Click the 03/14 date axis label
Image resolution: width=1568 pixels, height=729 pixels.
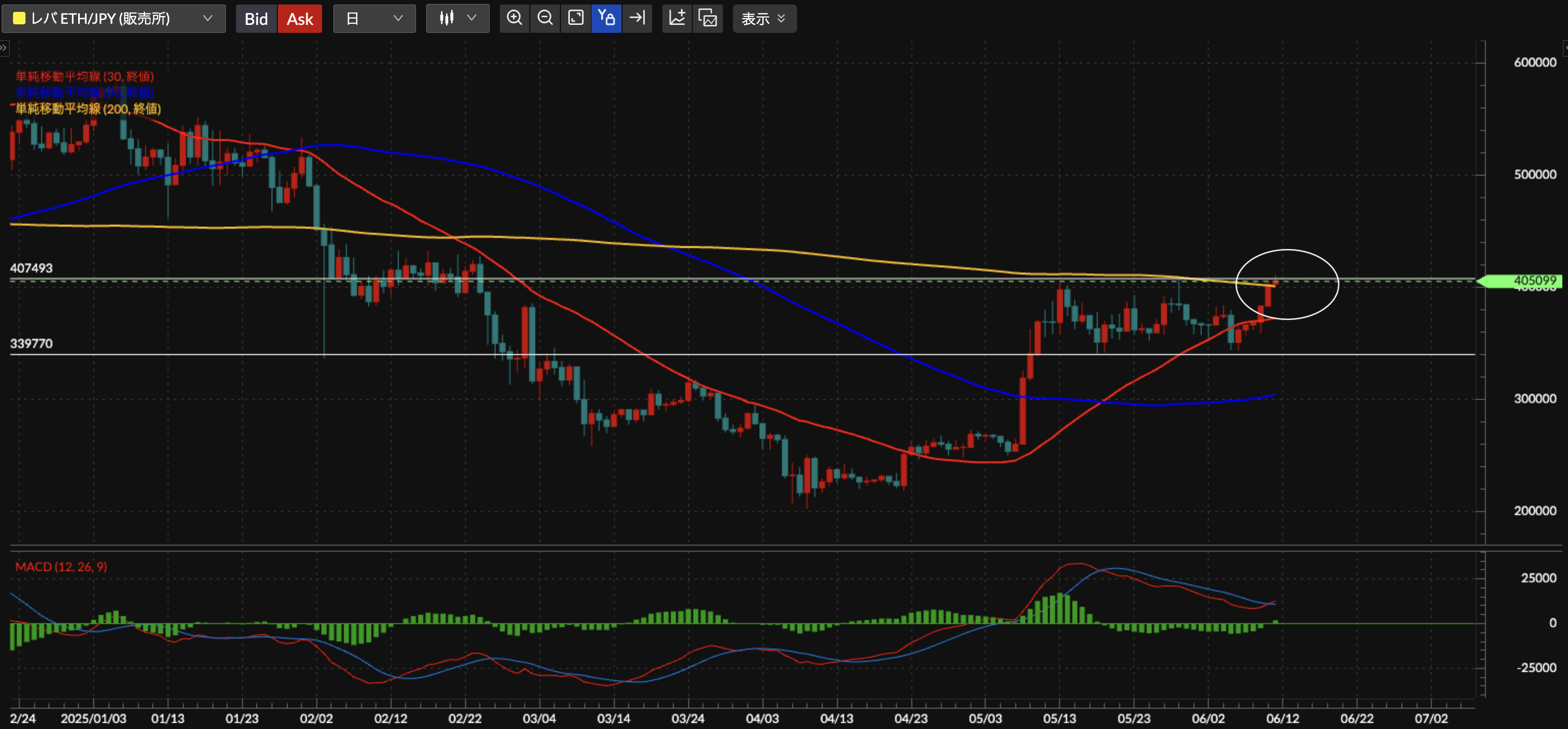click(614, 718)
